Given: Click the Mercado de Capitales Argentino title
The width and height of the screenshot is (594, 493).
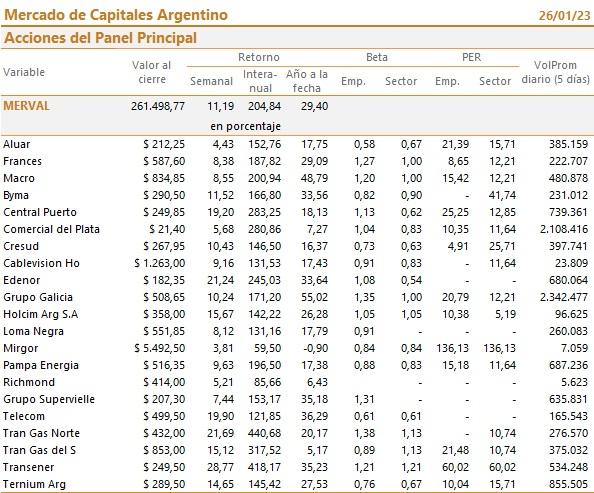Looking at the screenshot, I should point(116,15).
